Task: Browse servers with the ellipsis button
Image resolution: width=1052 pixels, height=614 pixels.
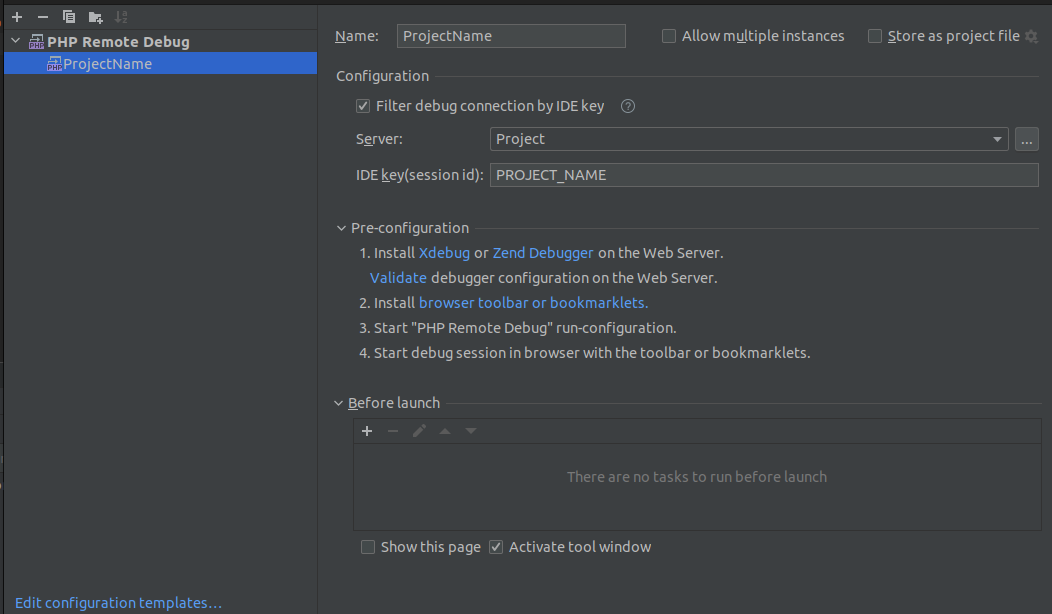Action: (1026, 139)
